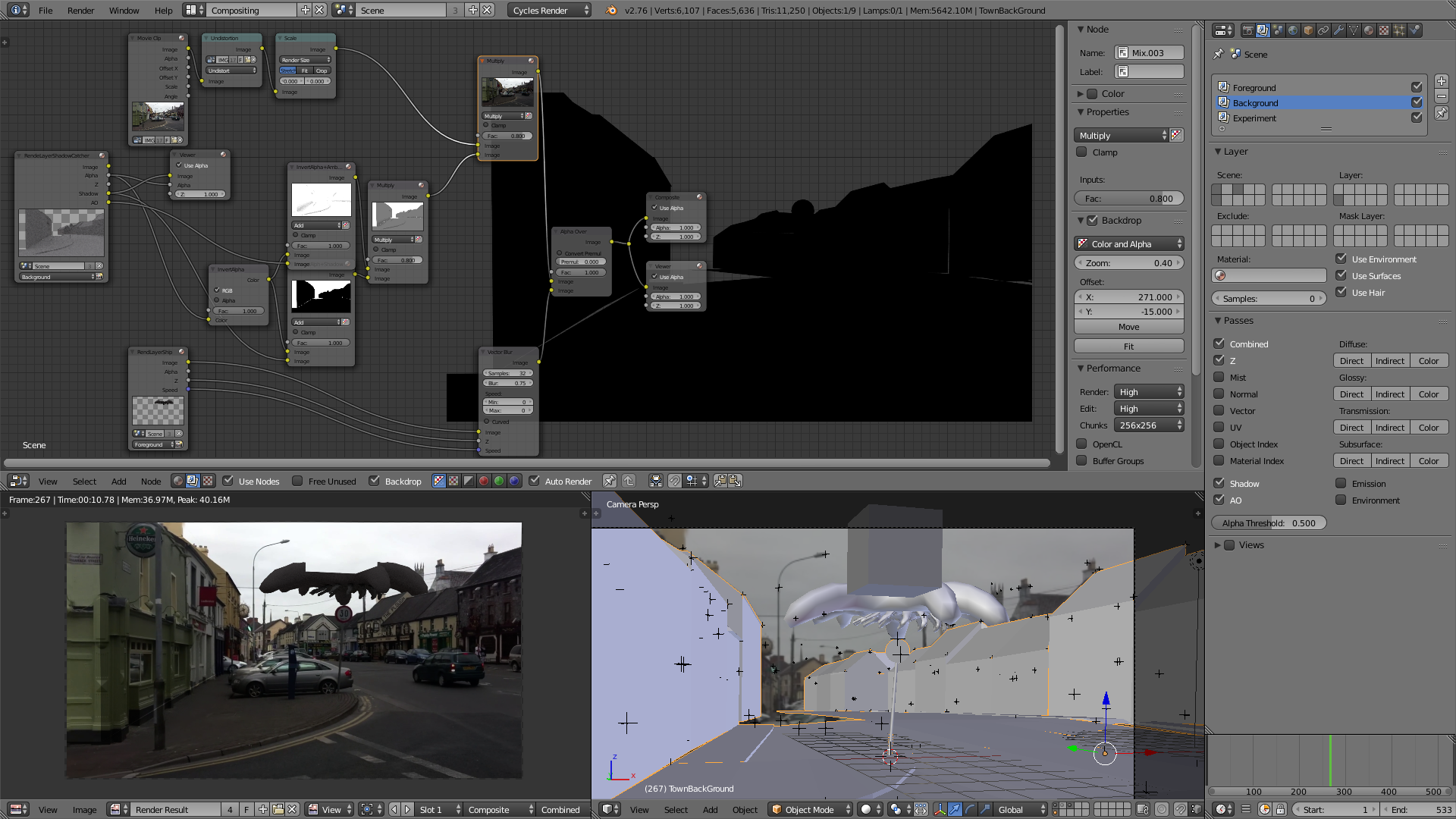This screenshot has height=819, width=1456.
Task: Activate the translate manipulator arrow icon
Action: (x=955, y=809)
